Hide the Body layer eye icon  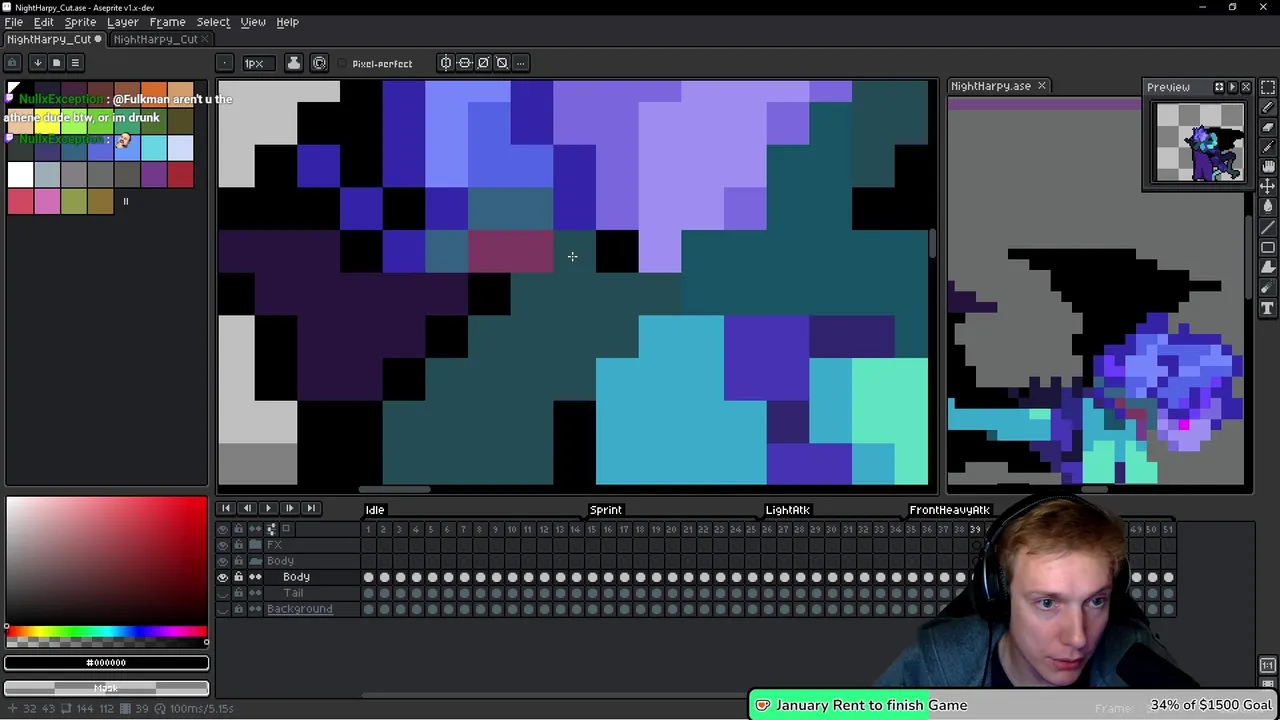223,577
